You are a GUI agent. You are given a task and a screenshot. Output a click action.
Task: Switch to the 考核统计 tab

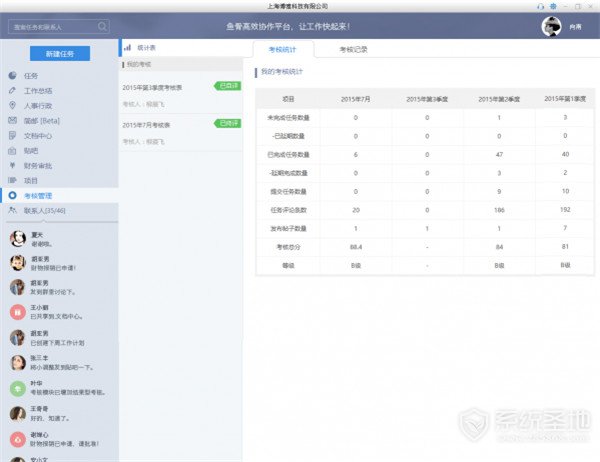point(283,49)
